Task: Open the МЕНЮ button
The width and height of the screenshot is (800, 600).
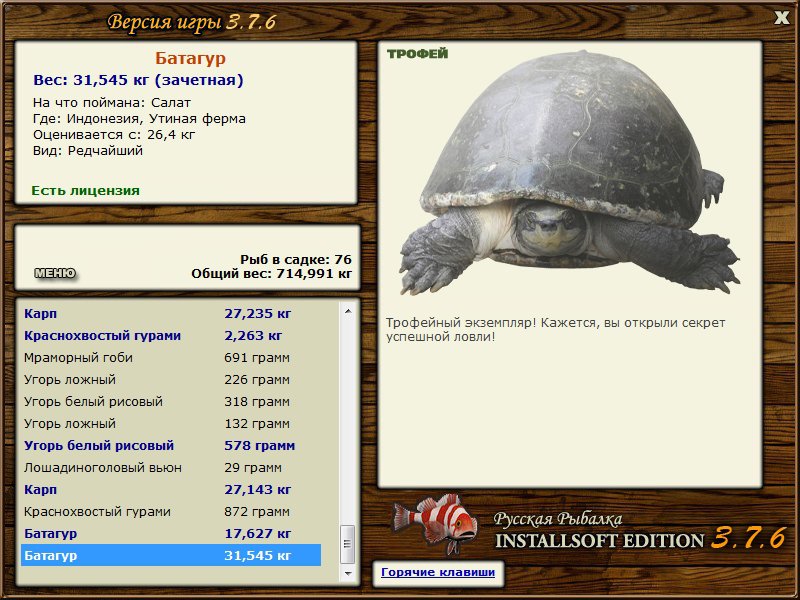Action: (55, 273)
